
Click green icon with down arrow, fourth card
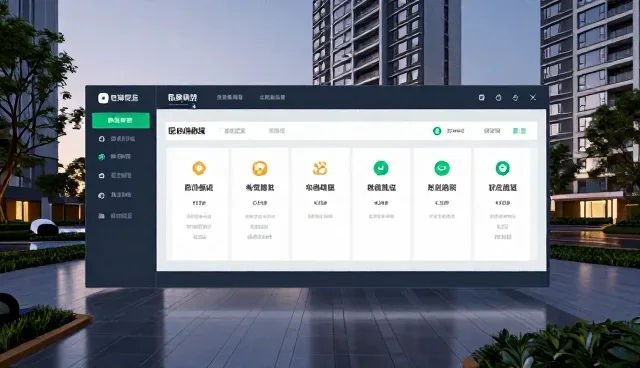(381, 168)
